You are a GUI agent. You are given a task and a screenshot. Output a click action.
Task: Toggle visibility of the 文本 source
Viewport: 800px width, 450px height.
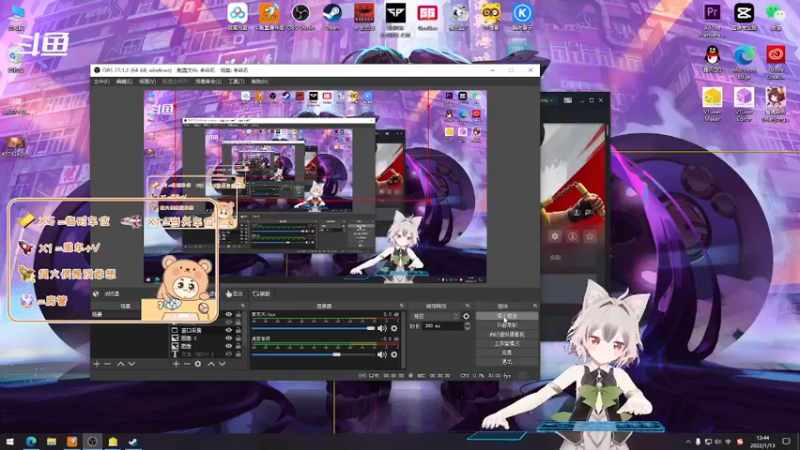coord(229,354)
